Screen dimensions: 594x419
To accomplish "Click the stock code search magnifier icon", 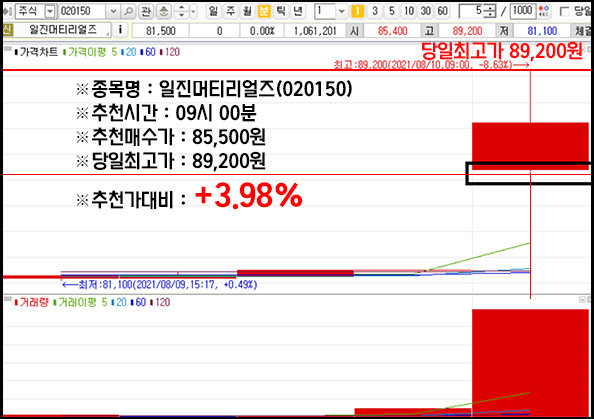I will (x=129, y=11).
